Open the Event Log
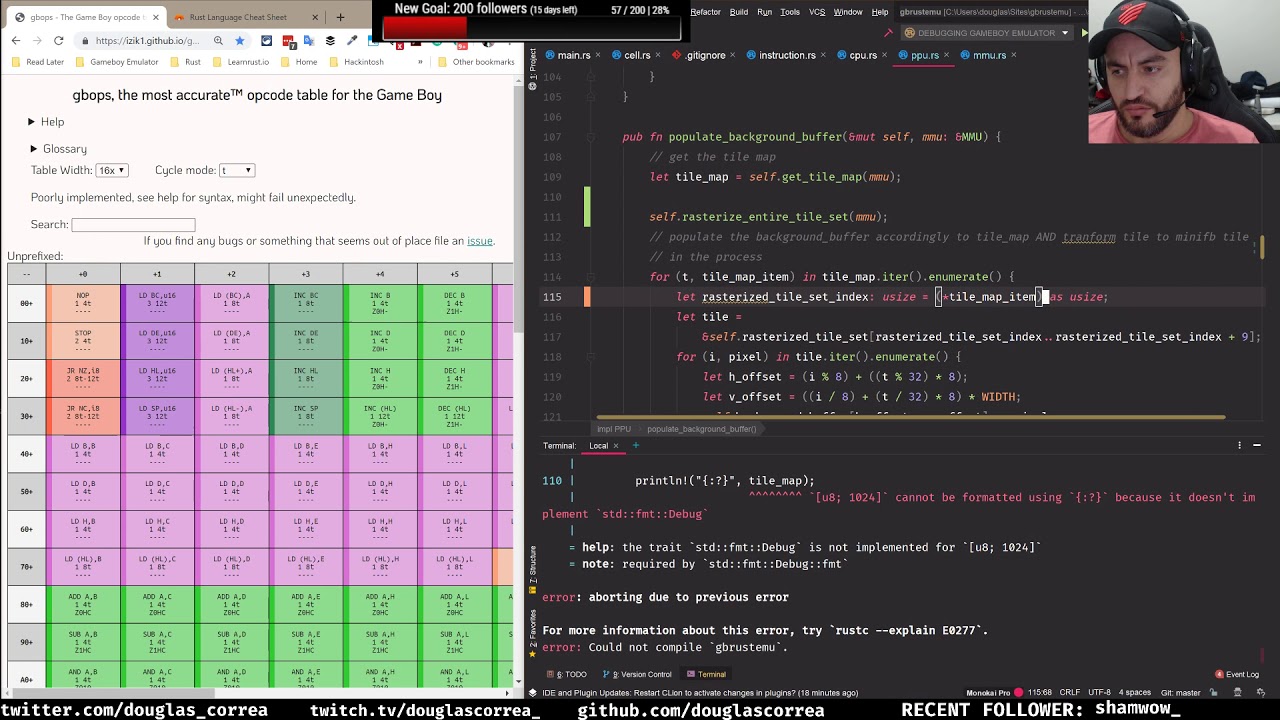1280x720 pixels. point(1237,674)
